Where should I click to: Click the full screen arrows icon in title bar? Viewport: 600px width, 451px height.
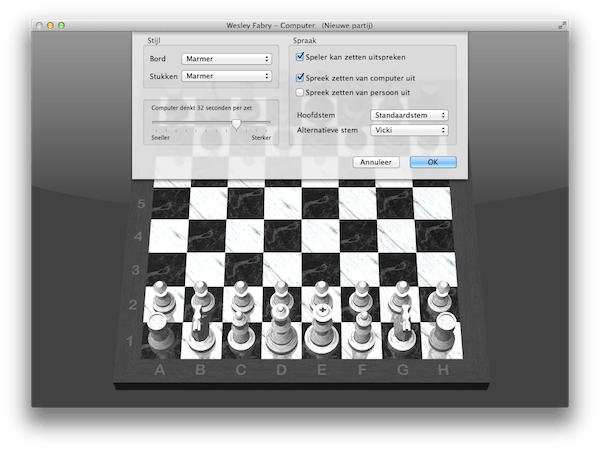561,26
